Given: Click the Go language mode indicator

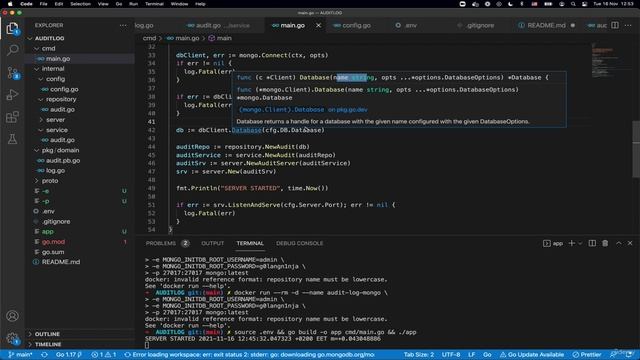Looking at the screenshot, I should pyautogui.click(x=487, y=355).
